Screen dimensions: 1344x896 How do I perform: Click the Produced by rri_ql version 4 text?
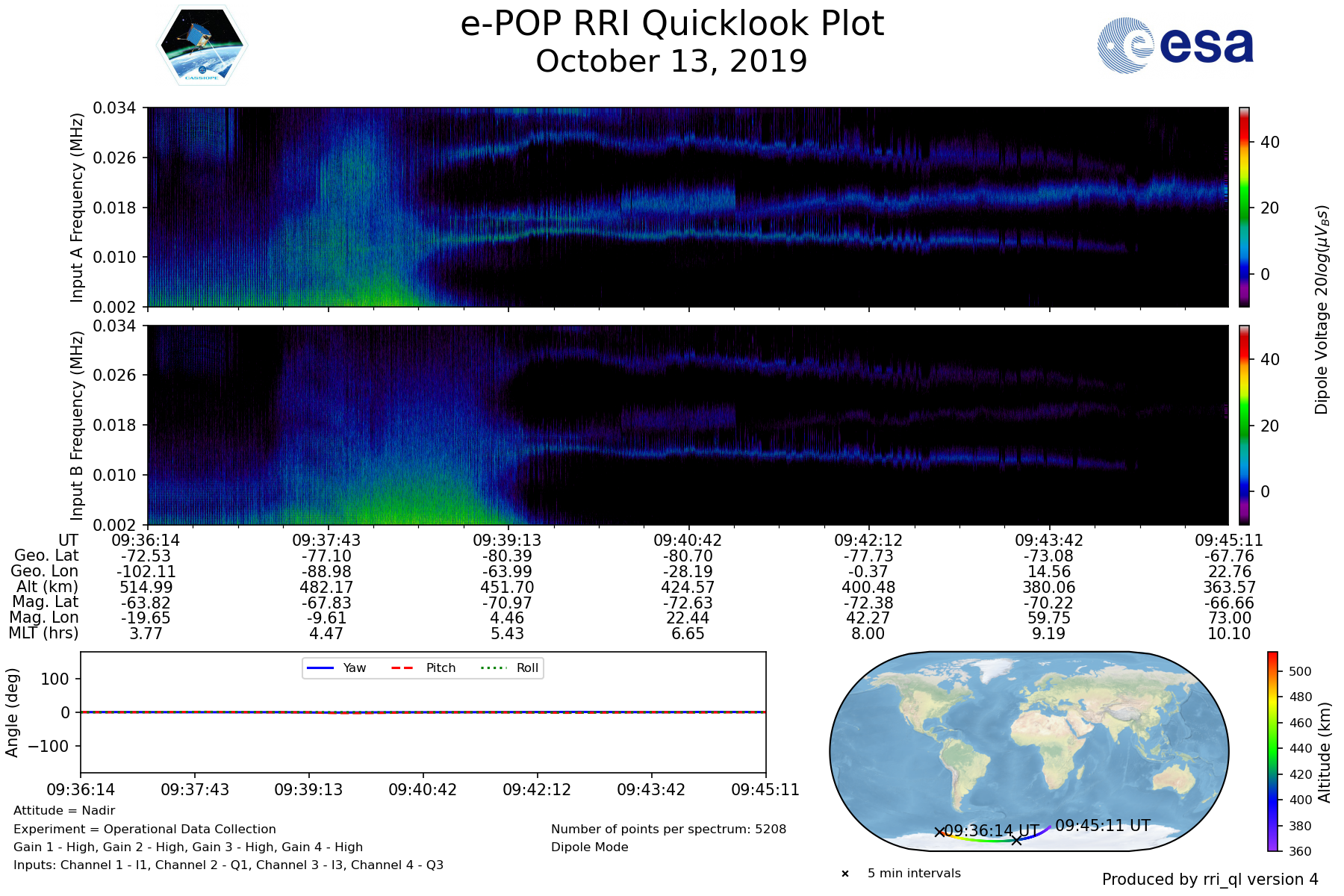click(x=1210, y=880)
